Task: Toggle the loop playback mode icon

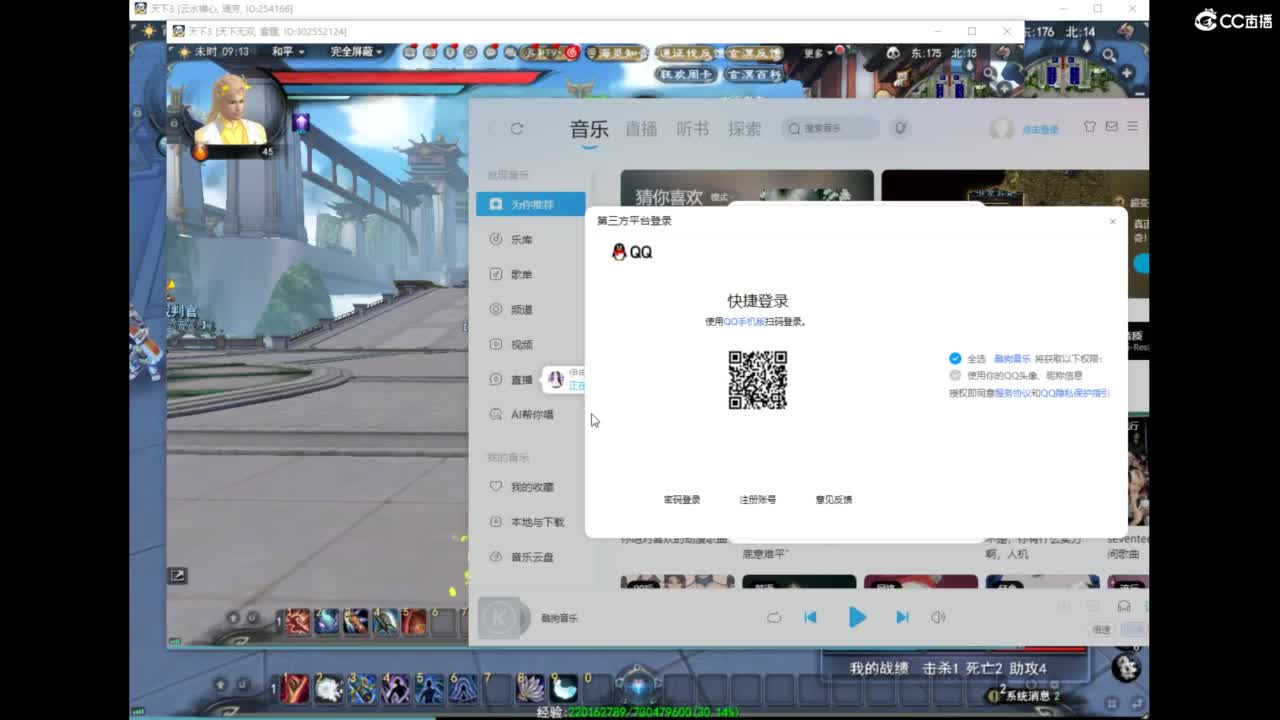Action: [774, 617]
